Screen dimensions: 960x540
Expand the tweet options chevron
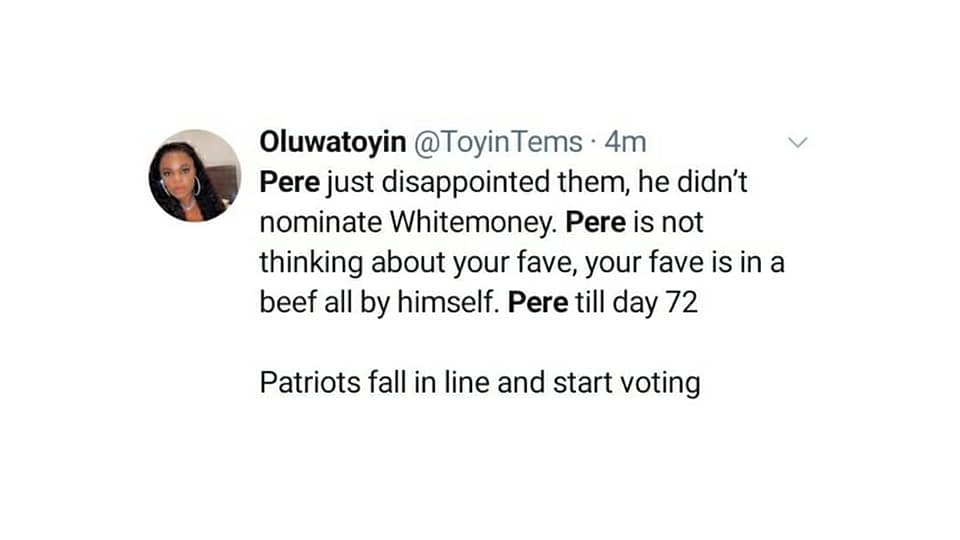pos(797,144)
